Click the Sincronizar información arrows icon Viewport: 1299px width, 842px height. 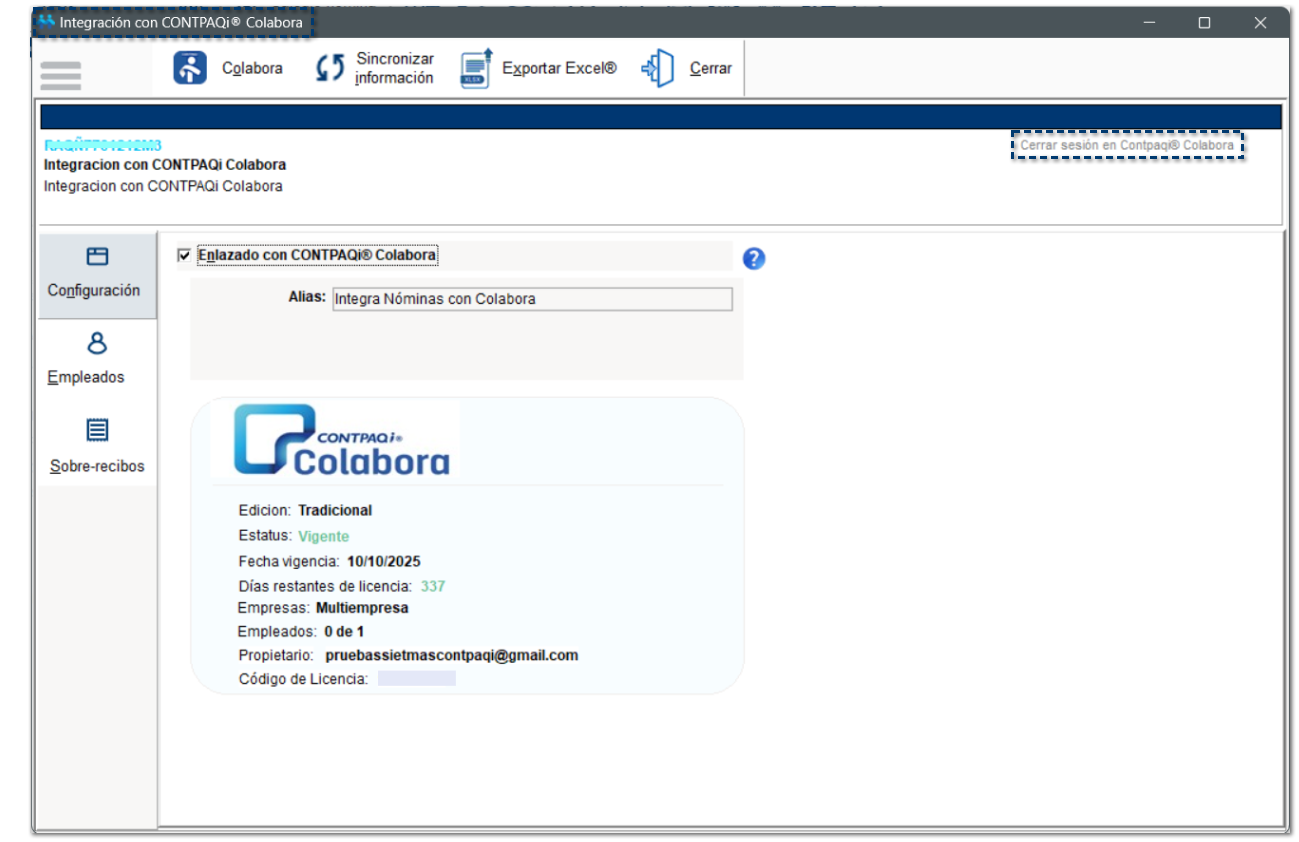click(x=330, y=68)
